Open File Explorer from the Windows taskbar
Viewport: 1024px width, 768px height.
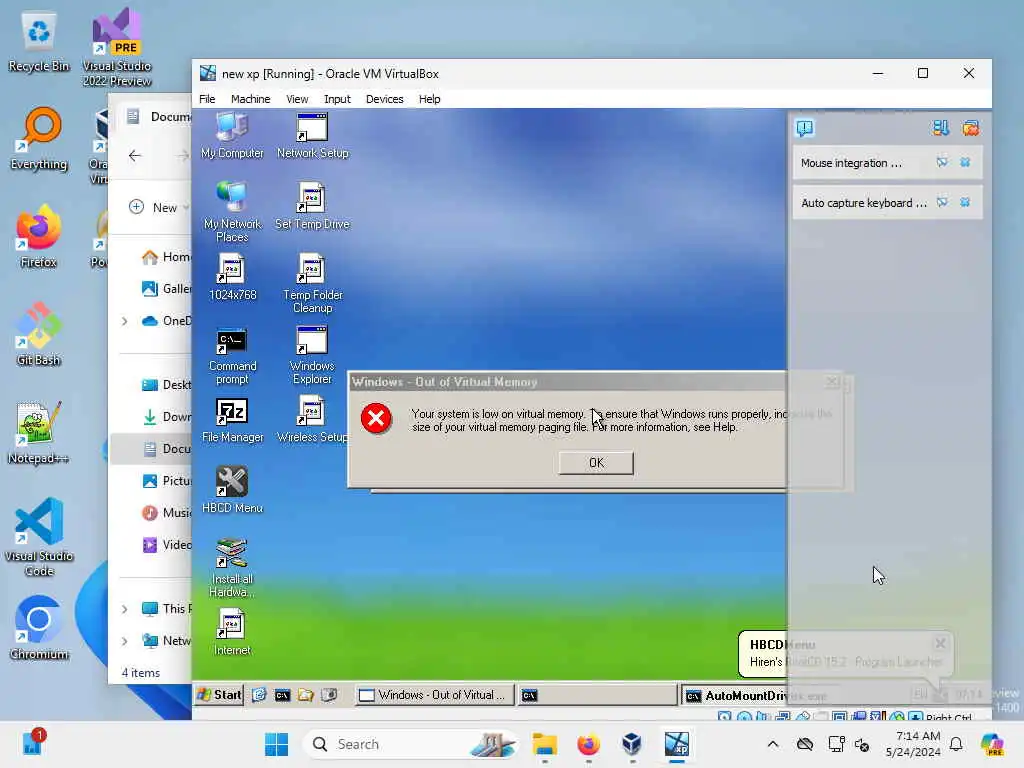[x=544, y=744]
